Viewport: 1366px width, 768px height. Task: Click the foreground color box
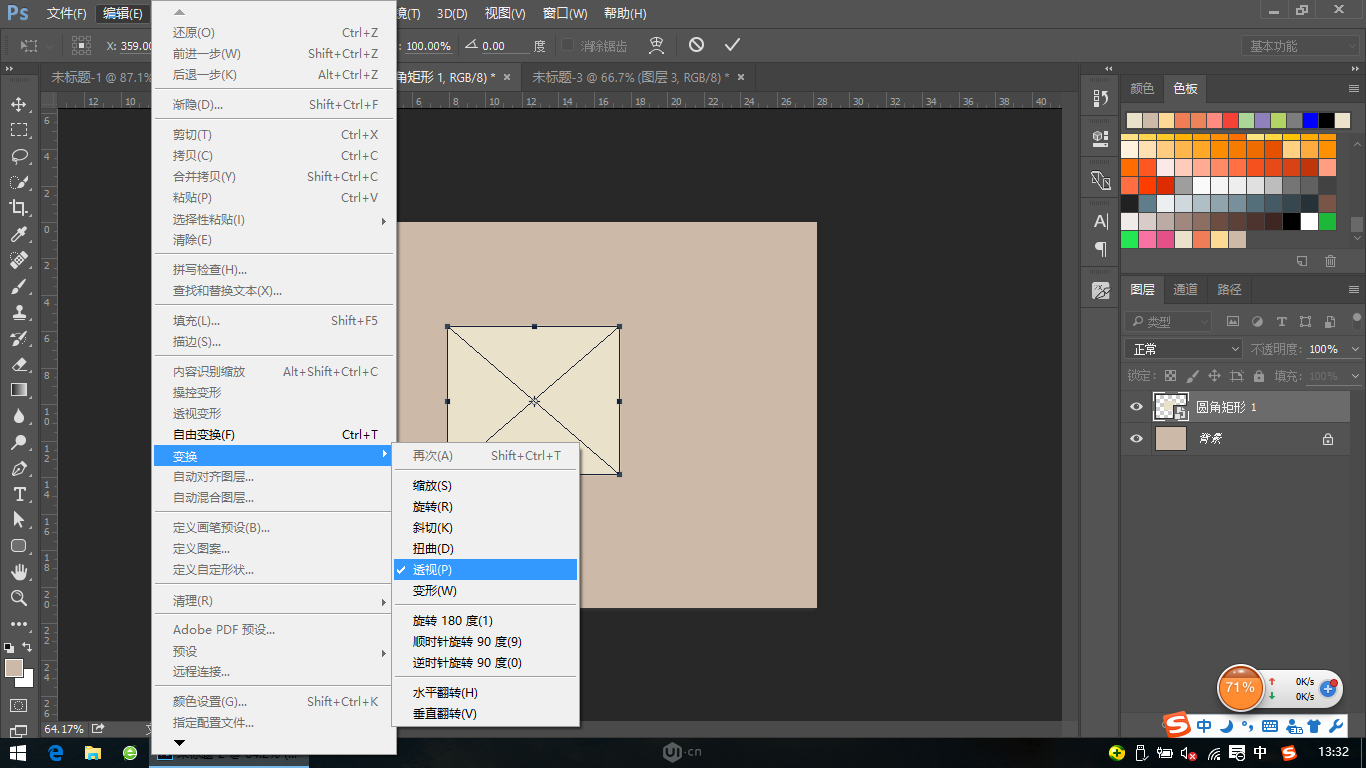(x=13, y=668)
